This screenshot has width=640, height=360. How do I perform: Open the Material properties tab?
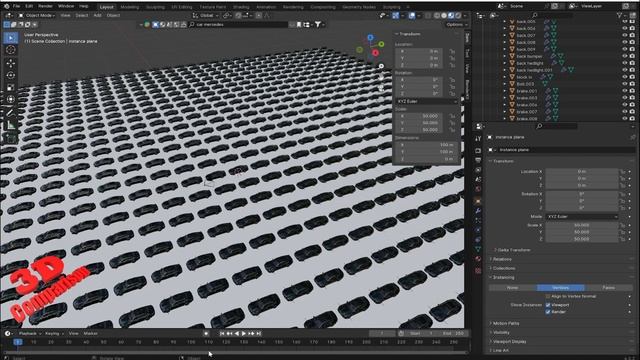pyautogui.click(x=478, y=260)
